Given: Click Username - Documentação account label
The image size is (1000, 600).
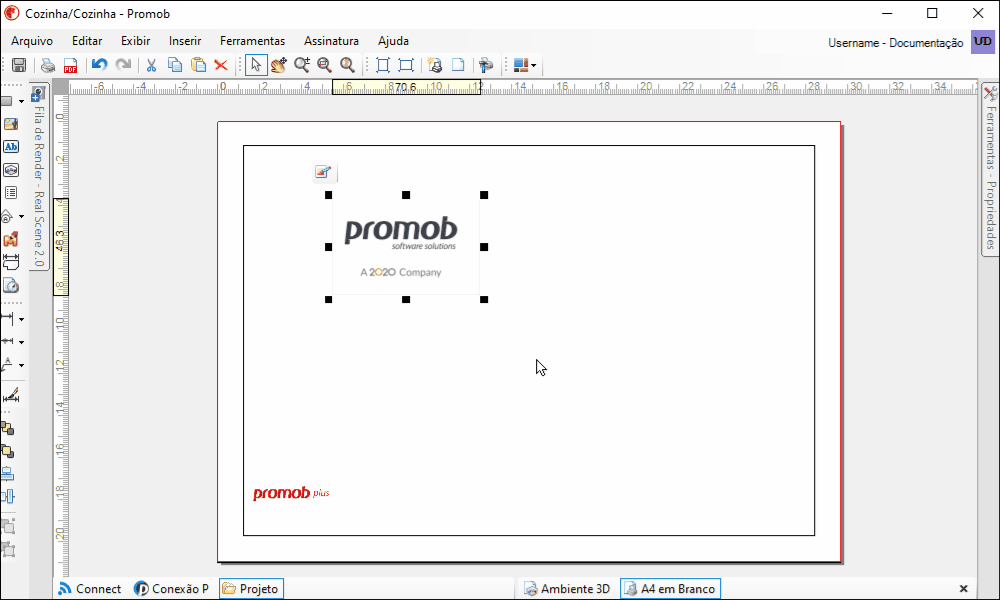Looking at the screenshot, I should (x=895, y=43).
